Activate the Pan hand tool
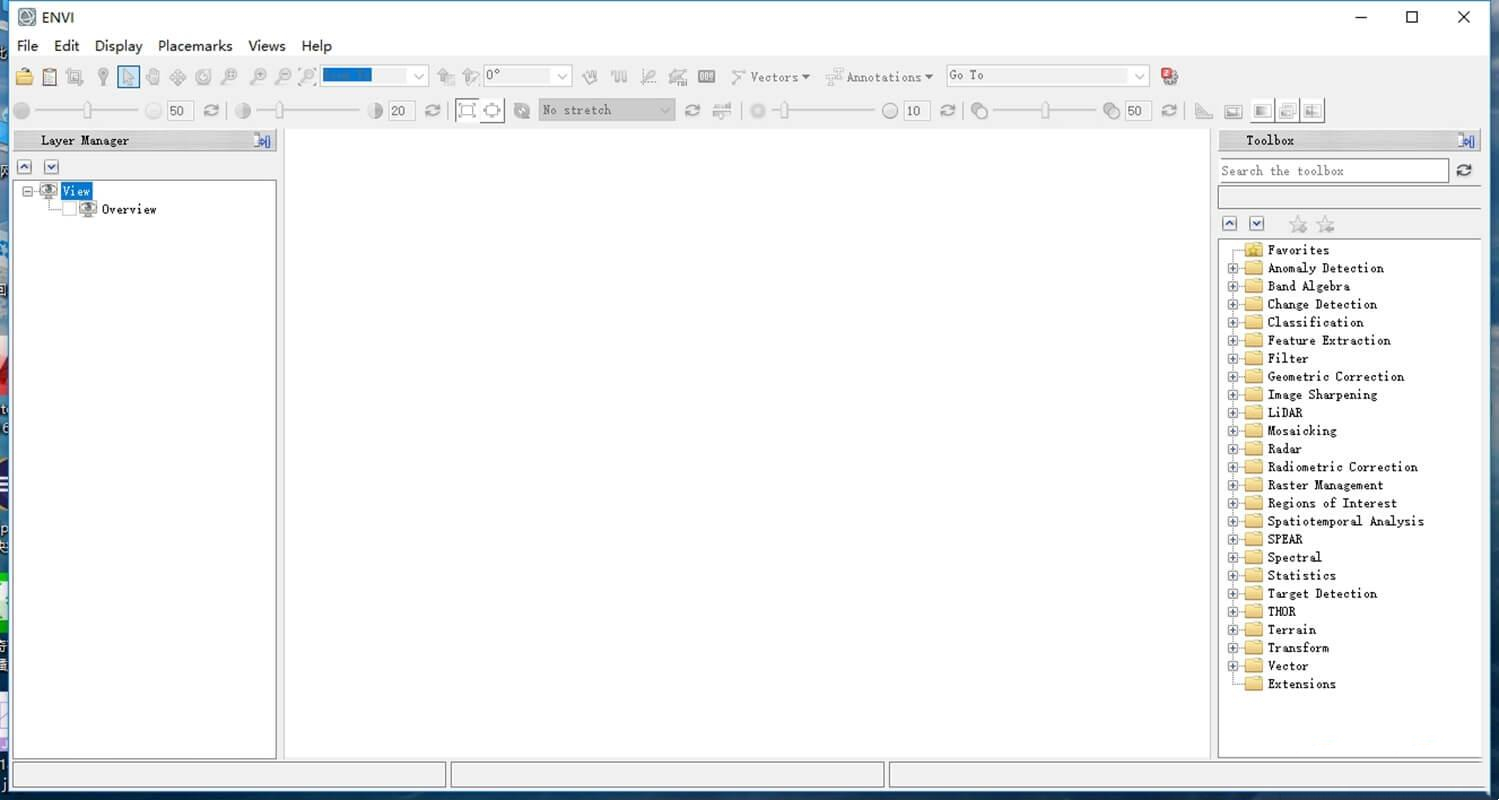1499x800 pixels. (153, 76)
